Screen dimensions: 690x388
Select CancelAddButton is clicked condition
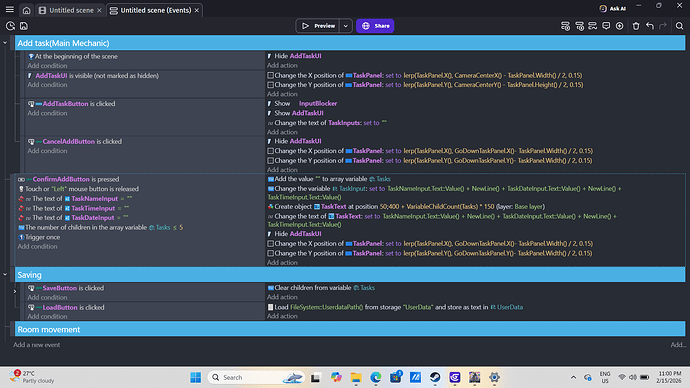(x=75, y=142)
